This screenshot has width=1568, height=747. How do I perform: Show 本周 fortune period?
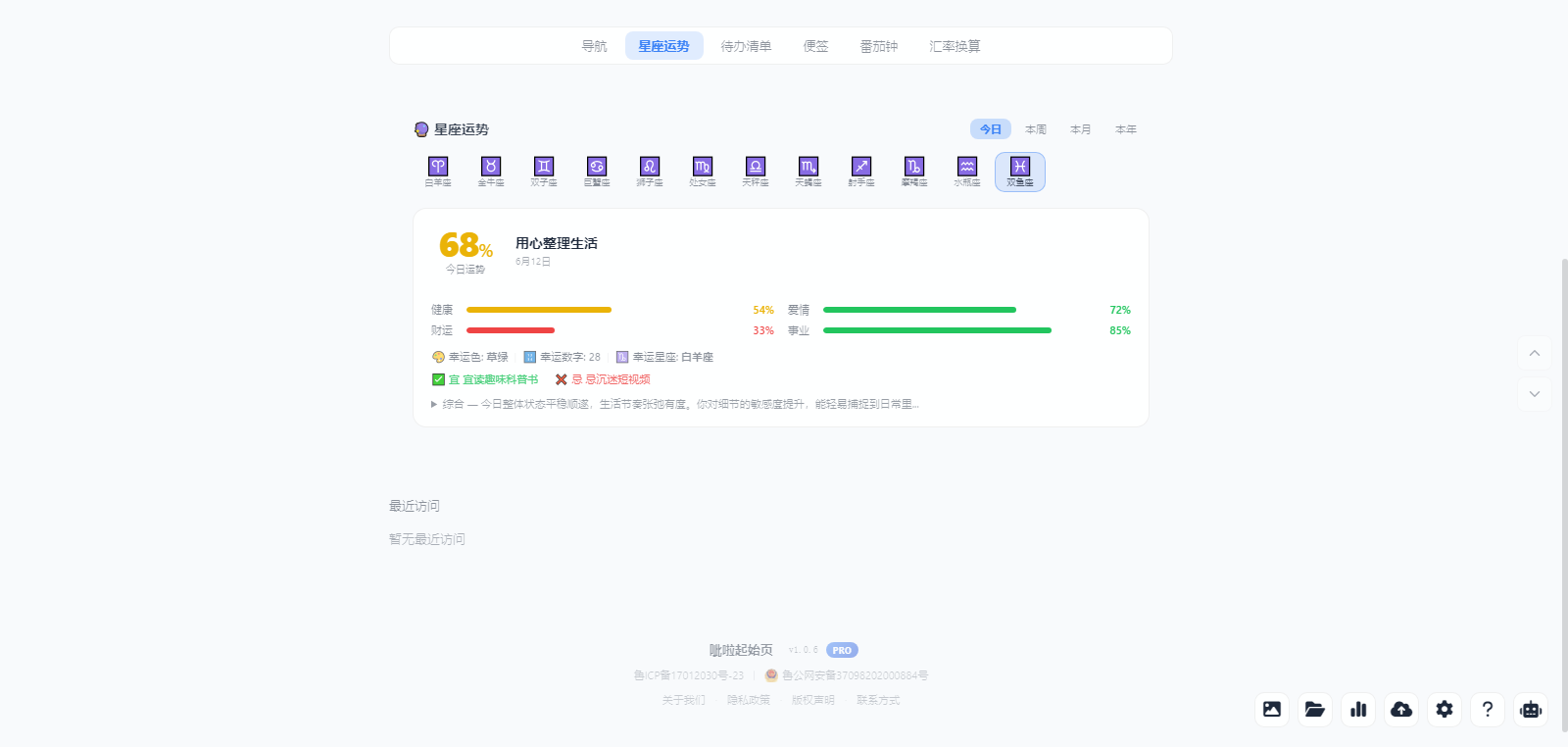(1036, 129)
